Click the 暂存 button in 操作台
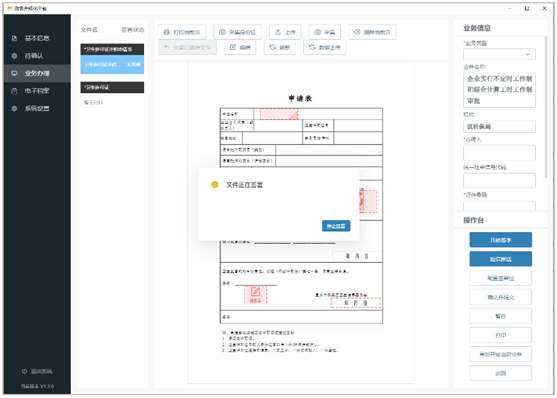 pyautogui.click(x=501, y=316)
